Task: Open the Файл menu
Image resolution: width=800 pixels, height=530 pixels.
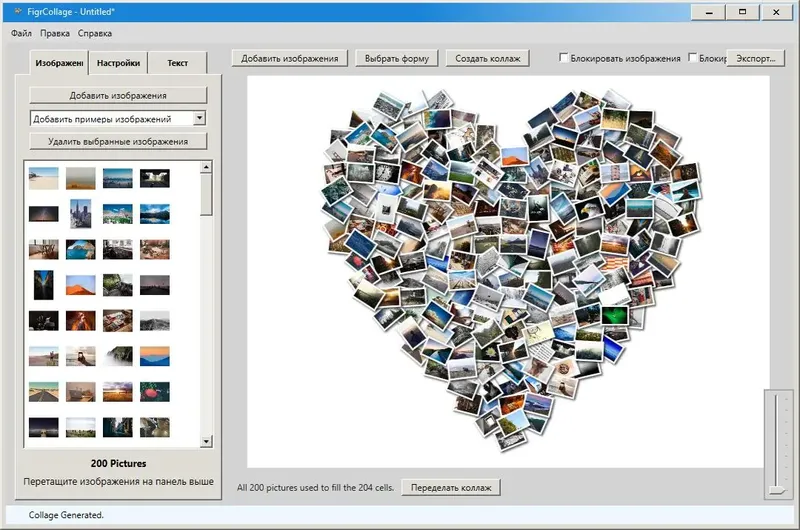Action: click(x=21, y=33)
